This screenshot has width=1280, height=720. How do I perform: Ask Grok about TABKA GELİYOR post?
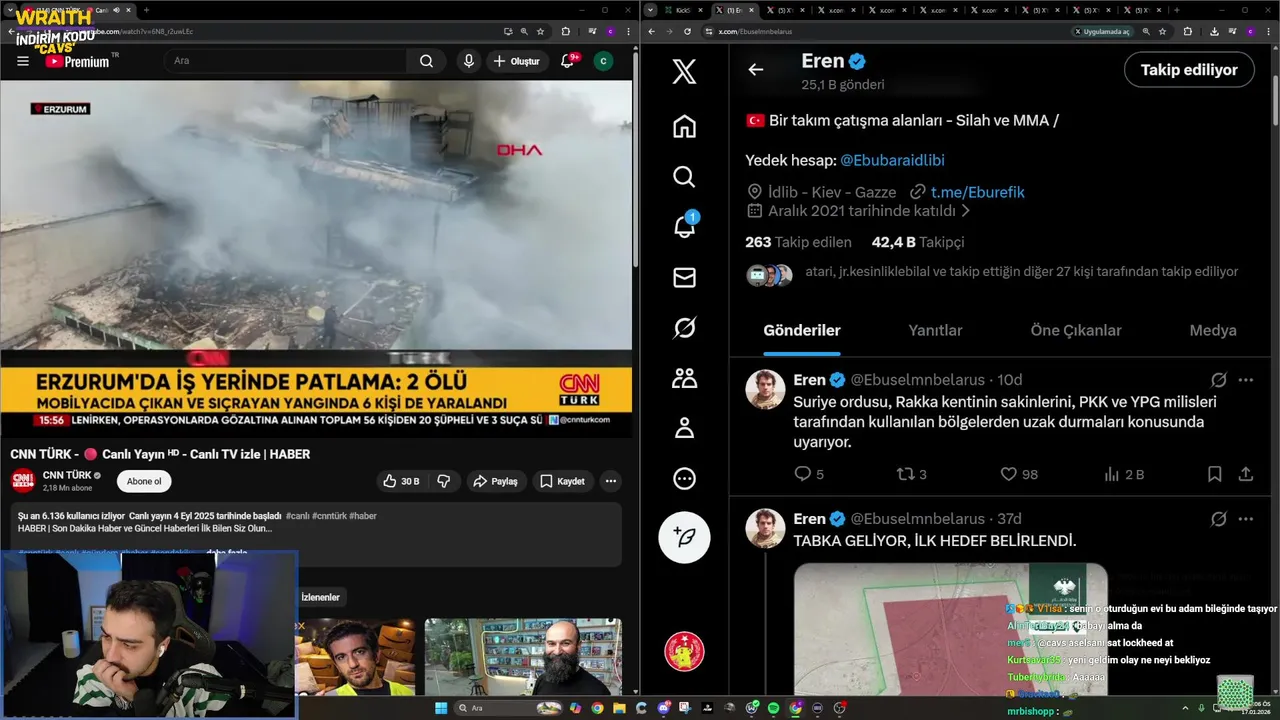[1218, 519]
